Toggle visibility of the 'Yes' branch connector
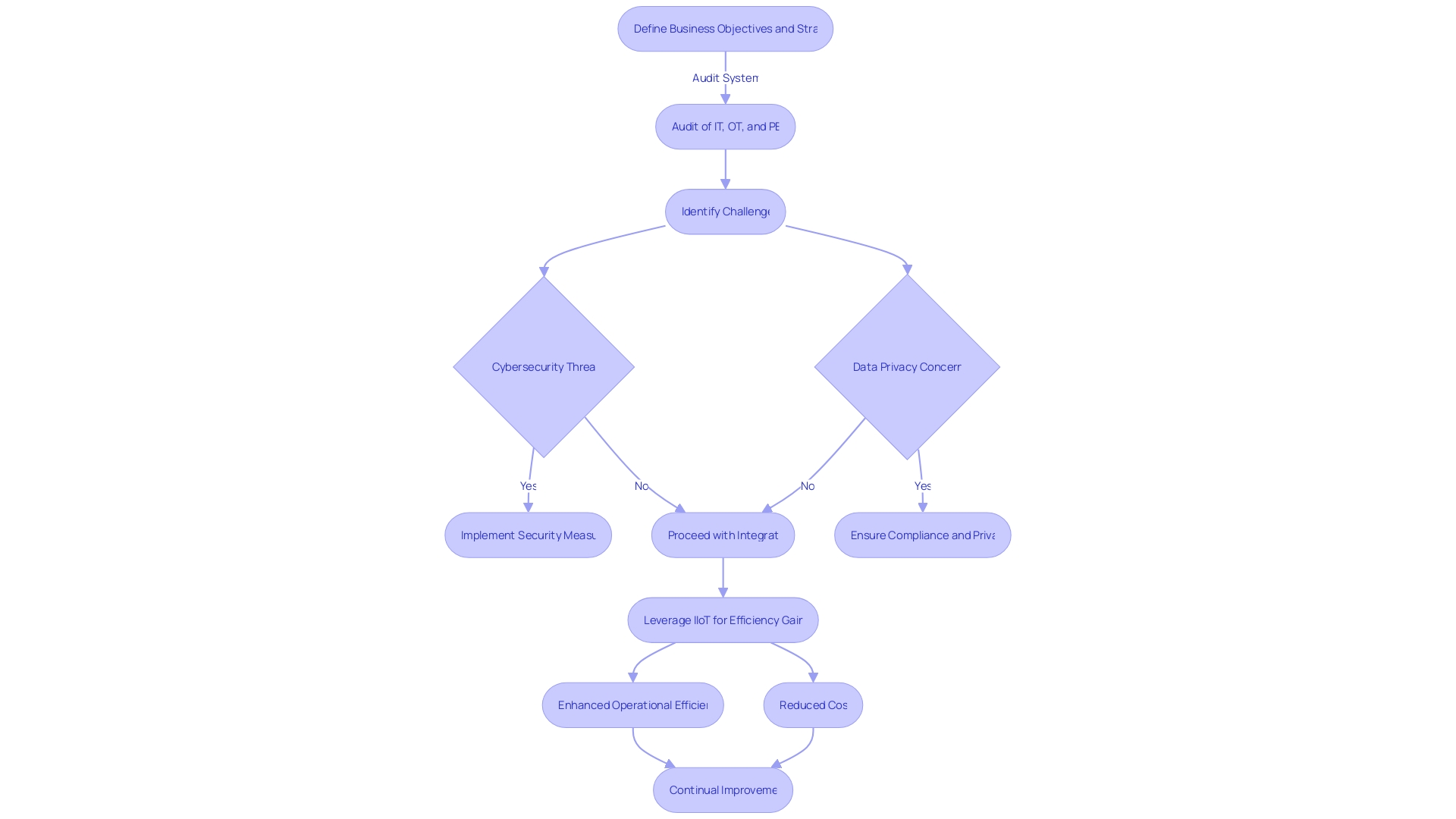Screen dimensions: 1456x819 (528, 485)
